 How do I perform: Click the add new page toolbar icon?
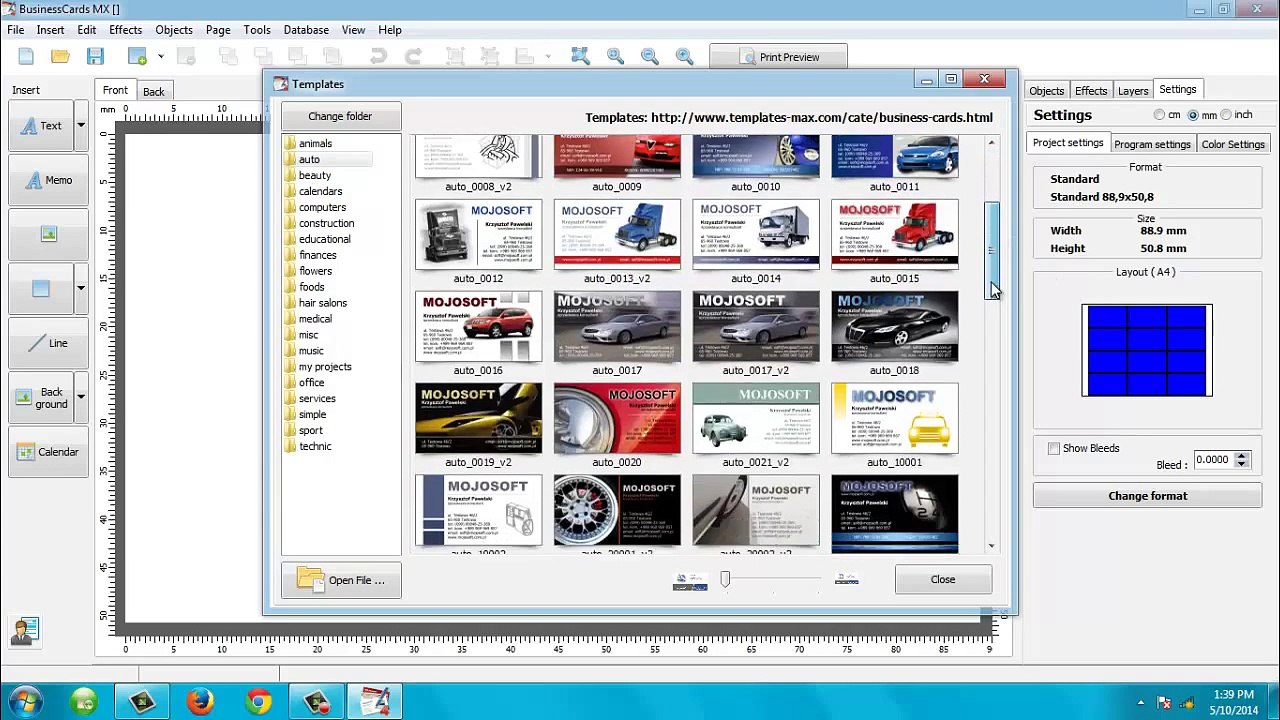click(x=137, y=57)
